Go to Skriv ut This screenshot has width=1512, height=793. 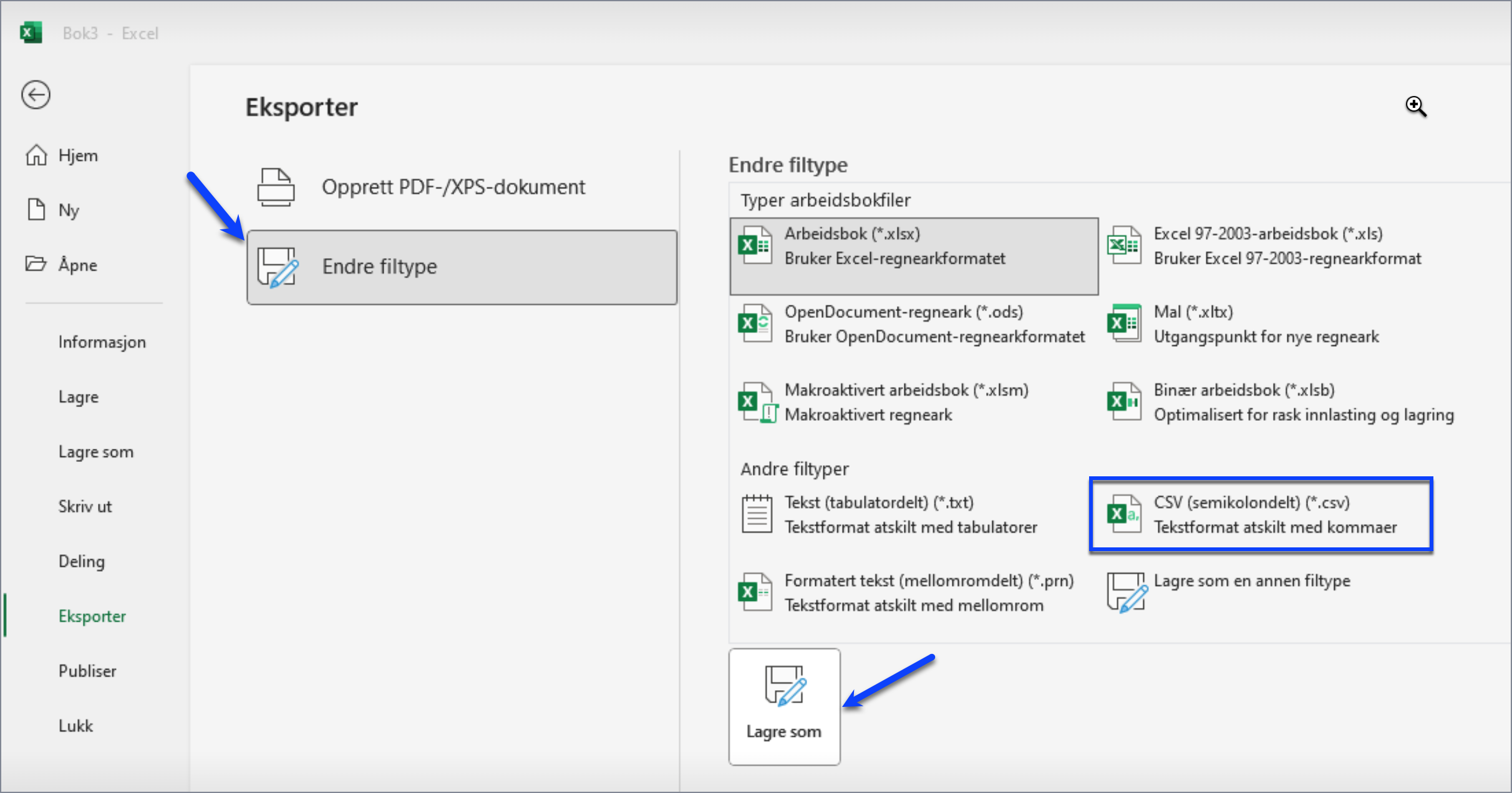pyautogui.click(x=85, y=506)
